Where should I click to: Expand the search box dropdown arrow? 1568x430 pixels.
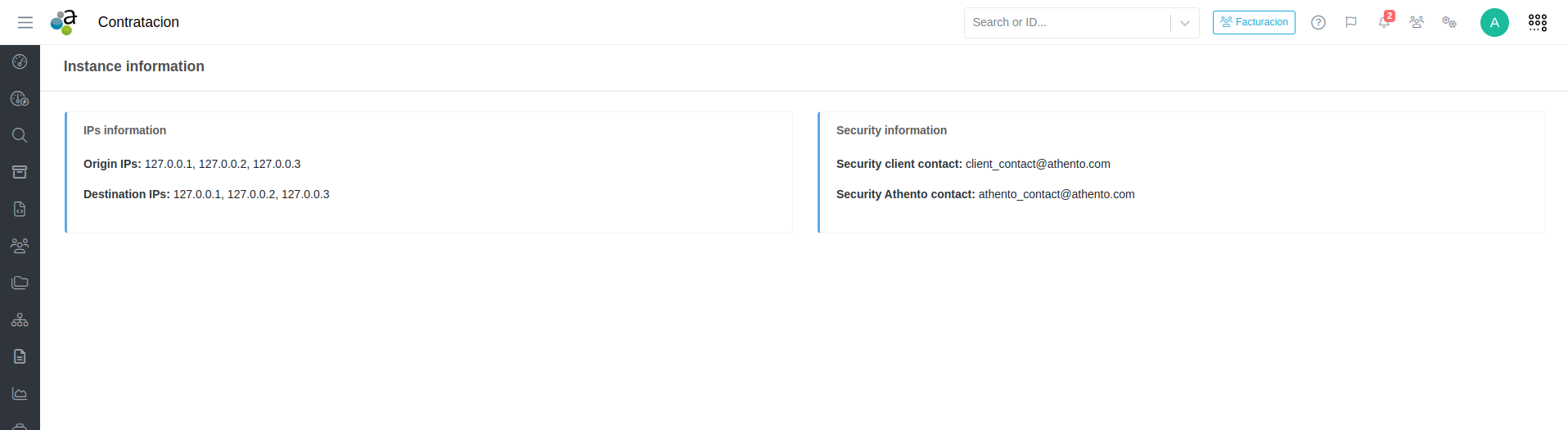tap(1184, 23)
